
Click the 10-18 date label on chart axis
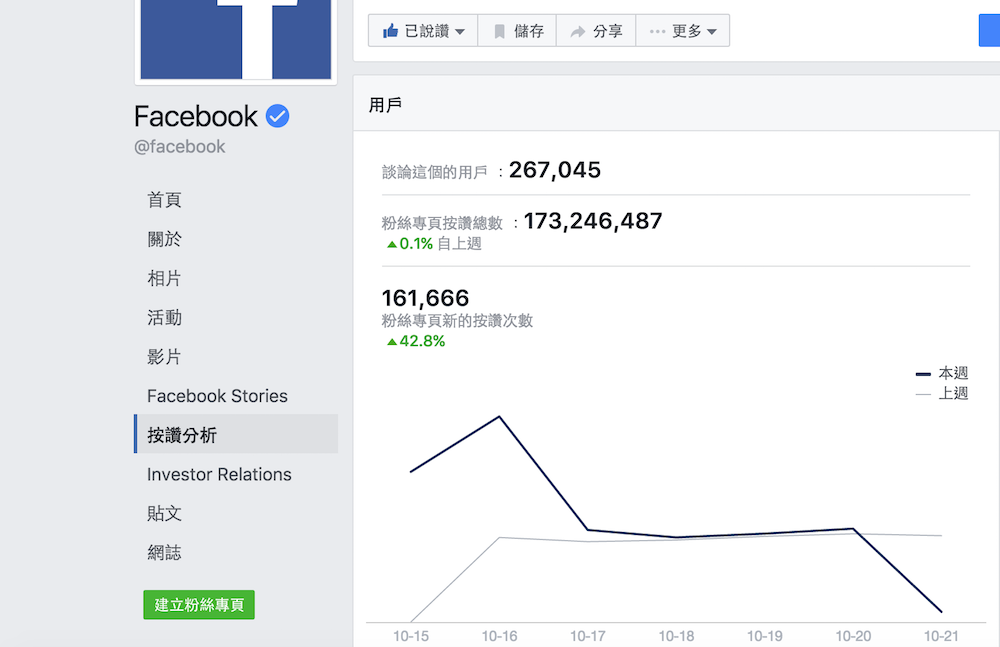676,636
